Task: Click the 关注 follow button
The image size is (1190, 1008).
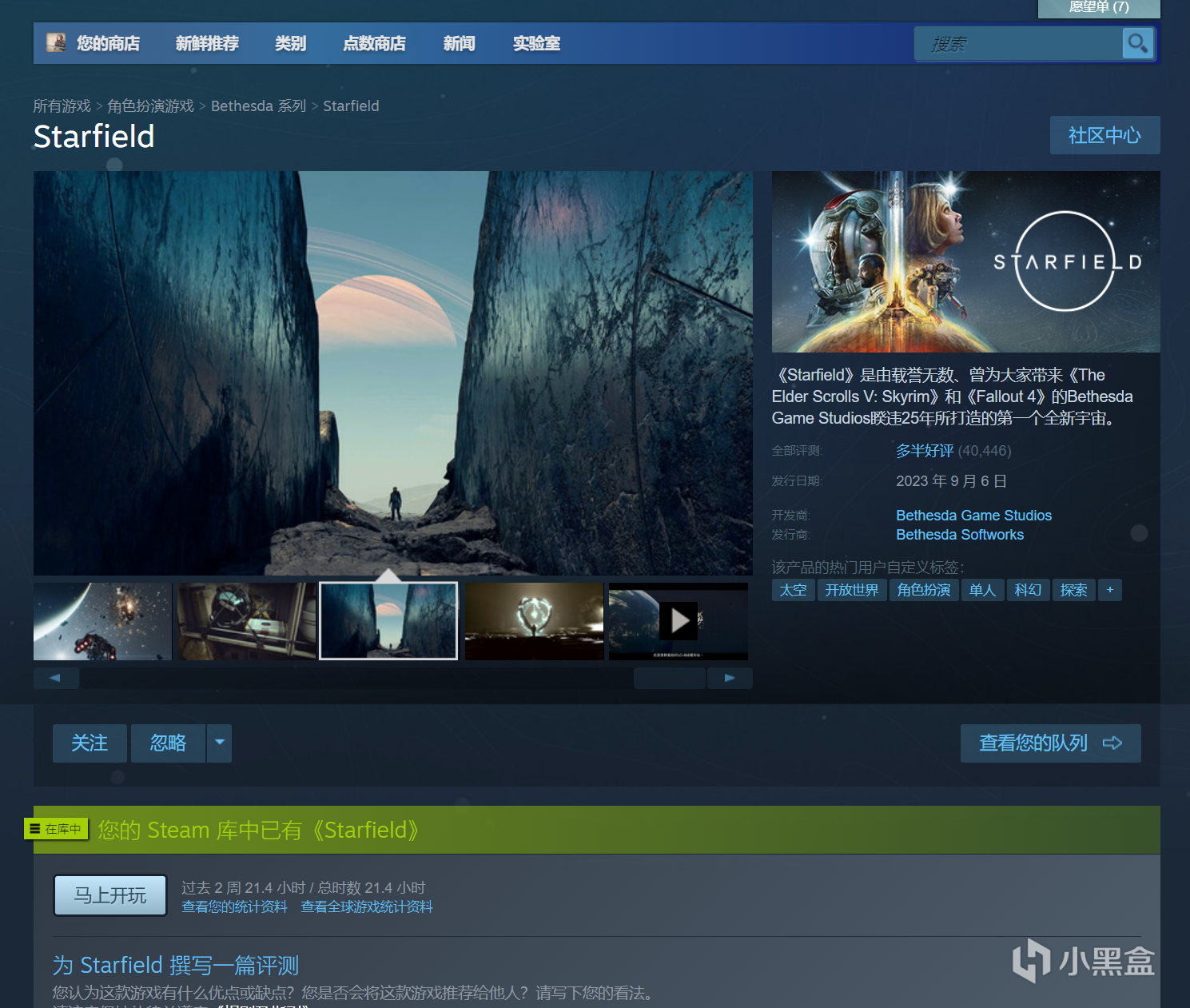Action: coord(90,743)
